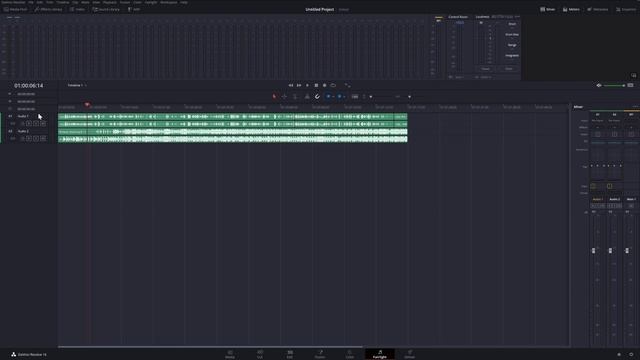
Task: Click the blue marker button
Action: [340, 96]
